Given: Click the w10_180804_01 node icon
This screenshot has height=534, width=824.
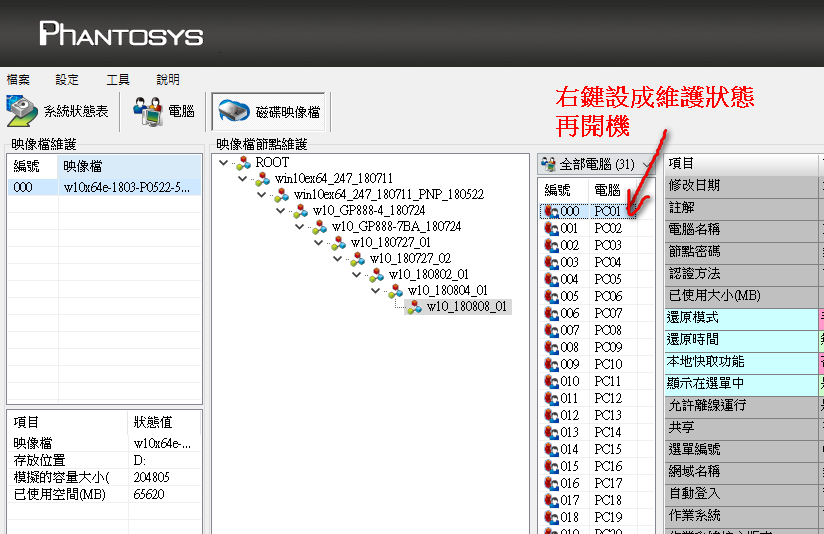Looking at the screenshot, I should pyautogui.click(x=395, y=291).
